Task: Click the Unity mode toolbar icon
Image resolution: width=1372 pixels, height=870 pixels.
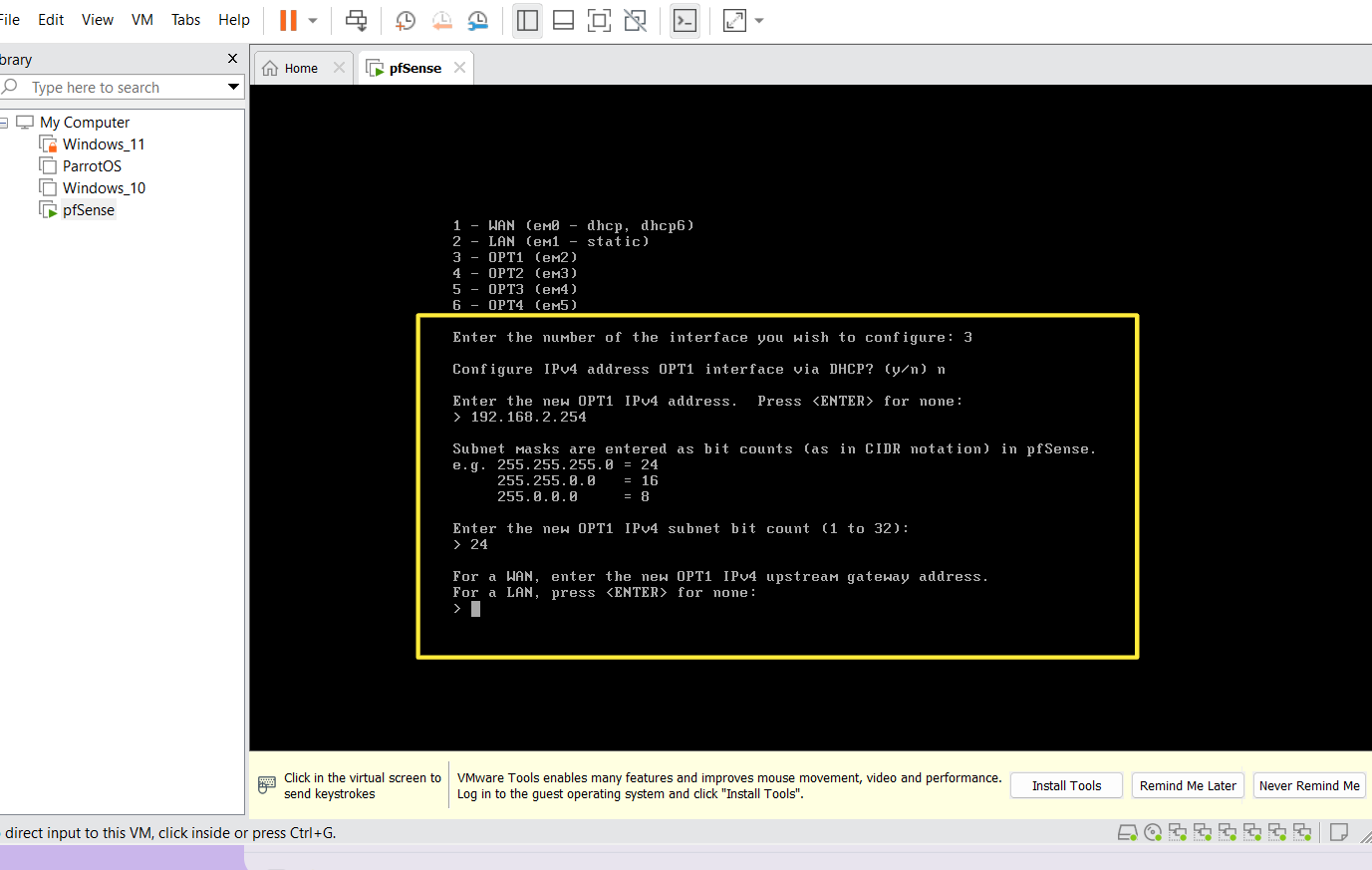Action: [x=635, y=20]
